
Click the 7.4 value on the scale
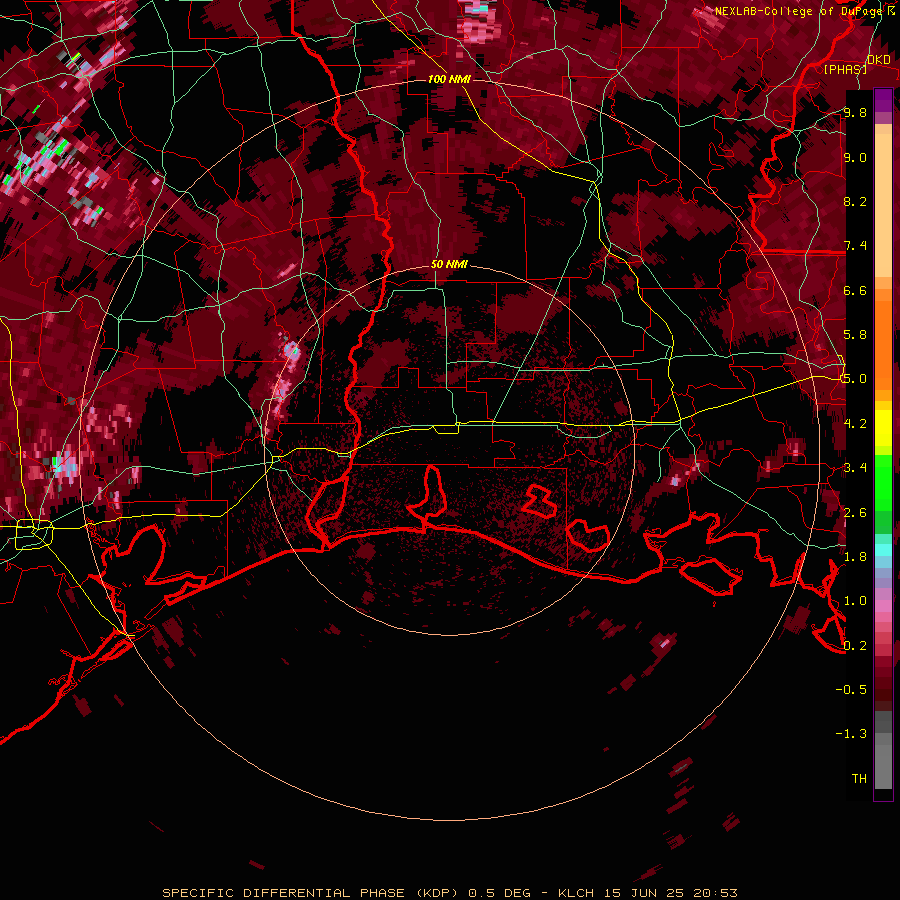pos(855,246)
